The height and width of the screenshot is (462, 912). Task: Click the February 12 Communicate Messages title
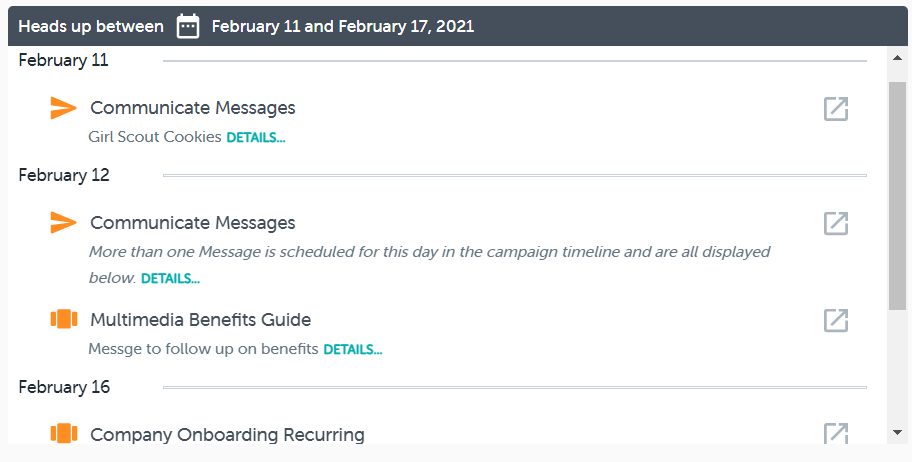pyautogui.click(x=193, y=223)
